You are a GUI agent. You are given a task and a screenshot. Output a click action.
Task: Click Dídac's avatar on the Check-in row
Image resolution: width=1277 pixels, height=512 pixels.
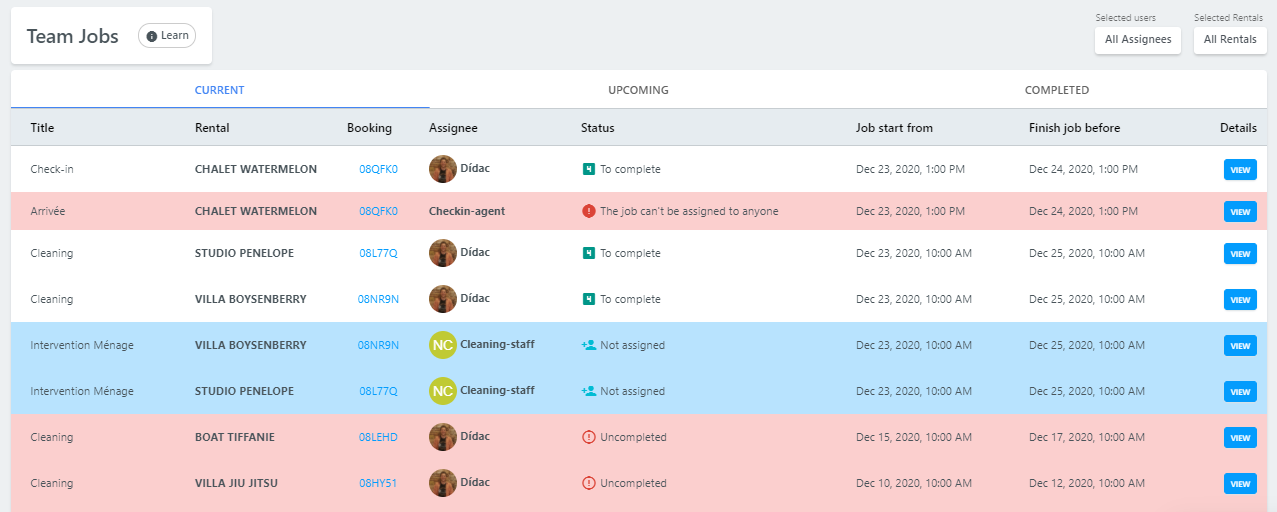click(443, 169)
